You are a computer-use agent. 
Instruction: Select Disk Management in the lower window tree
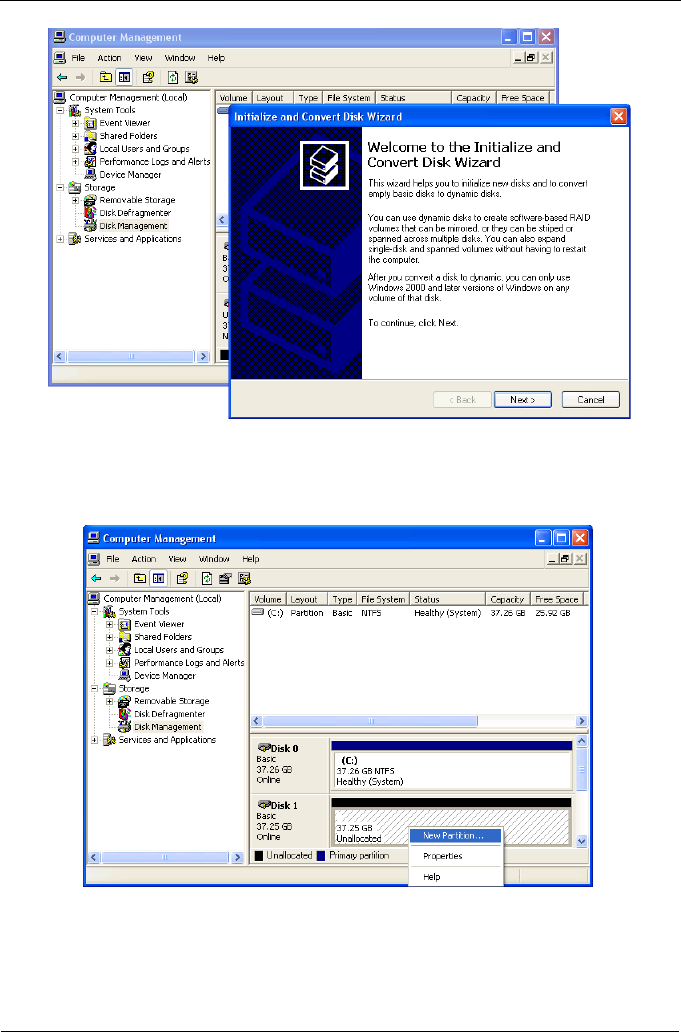pyautogui.click(x=167, y=727)
